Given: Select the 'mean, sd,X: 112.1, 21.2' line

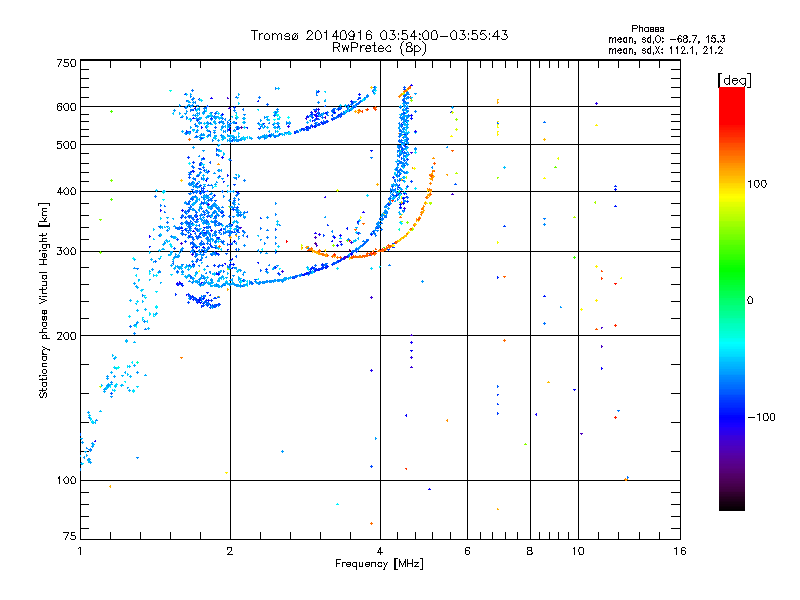Looking at the screenshot, I should pos(665,50).
